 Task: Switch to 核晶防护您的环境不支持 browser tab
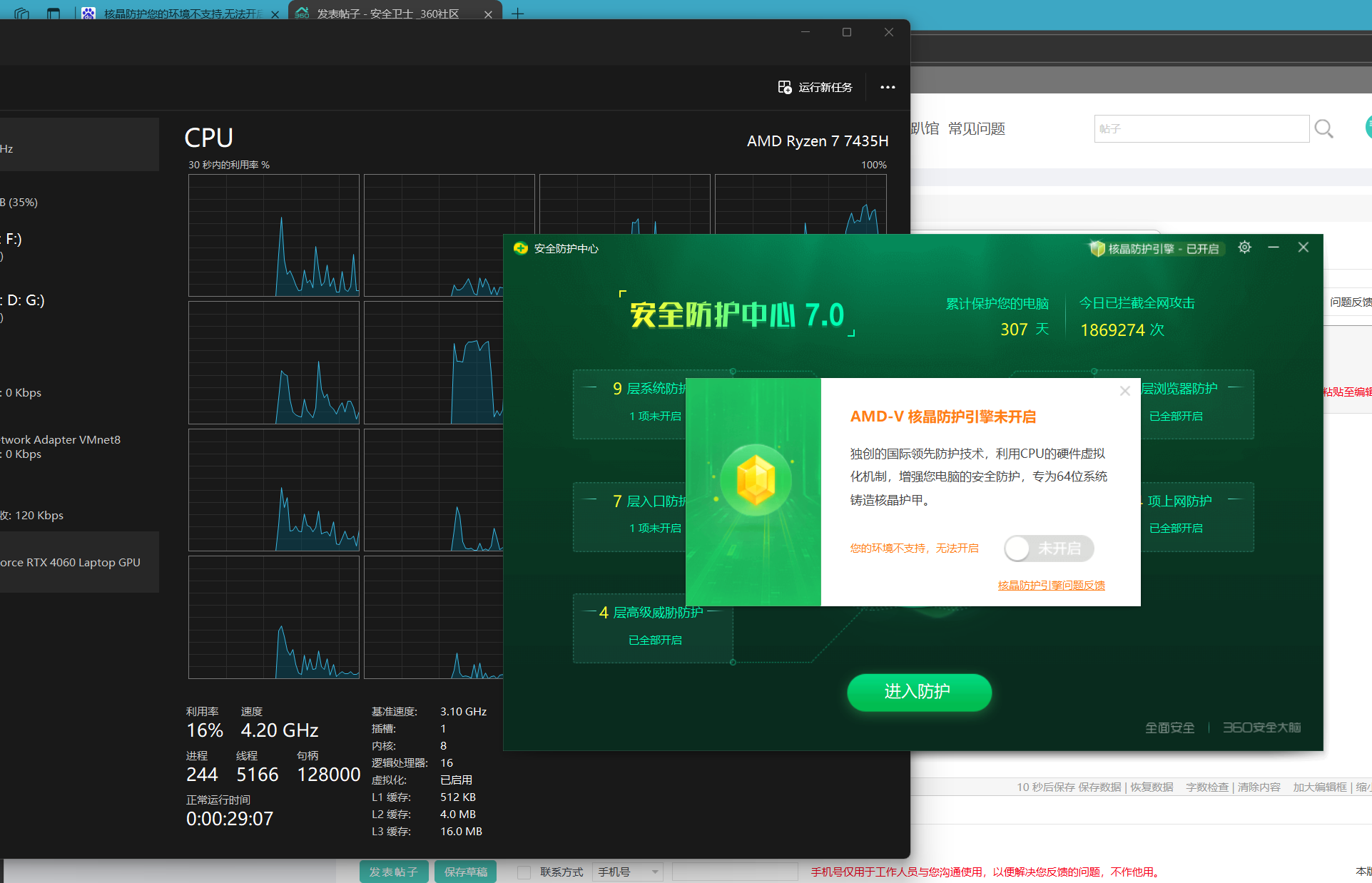[x=182, y=14]
